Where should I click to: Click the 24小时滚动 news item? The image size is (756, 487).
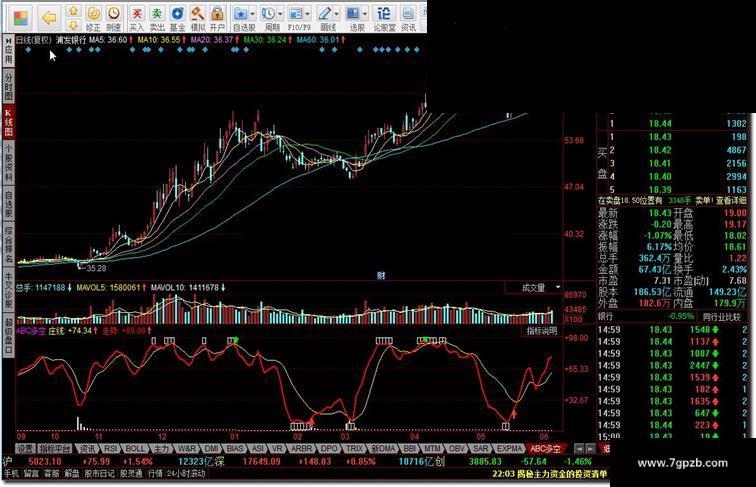coord(186,474)
